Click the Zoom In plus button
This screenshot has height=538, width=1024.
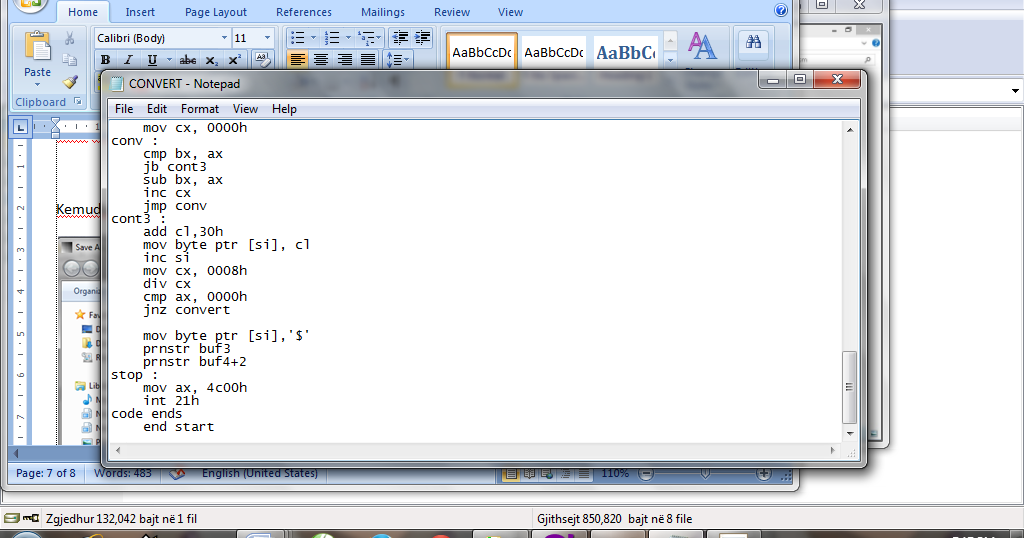tap(763, 474)
